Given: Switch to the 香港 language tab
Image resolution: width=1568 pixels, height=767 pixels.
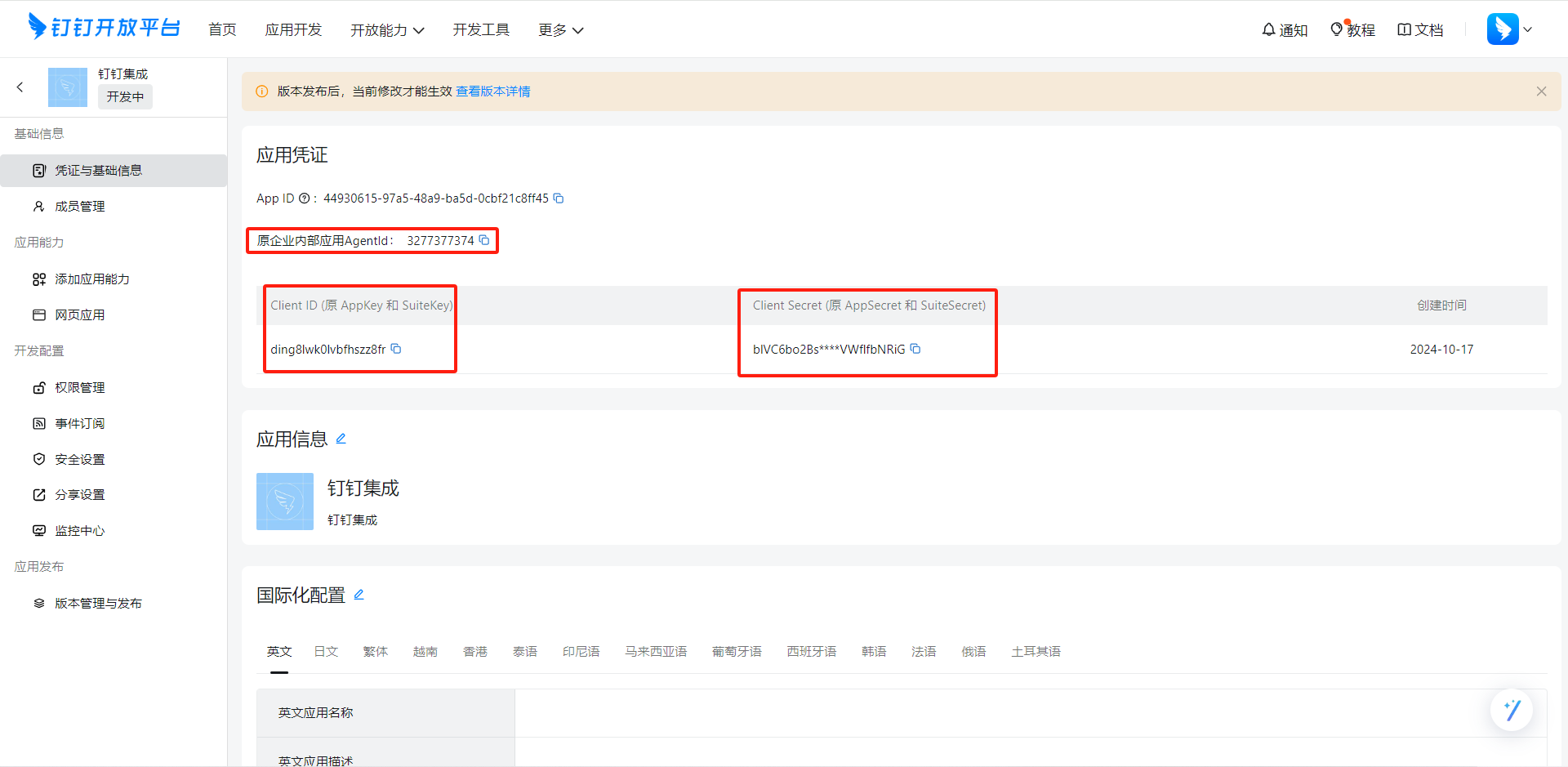Looking at the screenshot, I should pos(475,652).
